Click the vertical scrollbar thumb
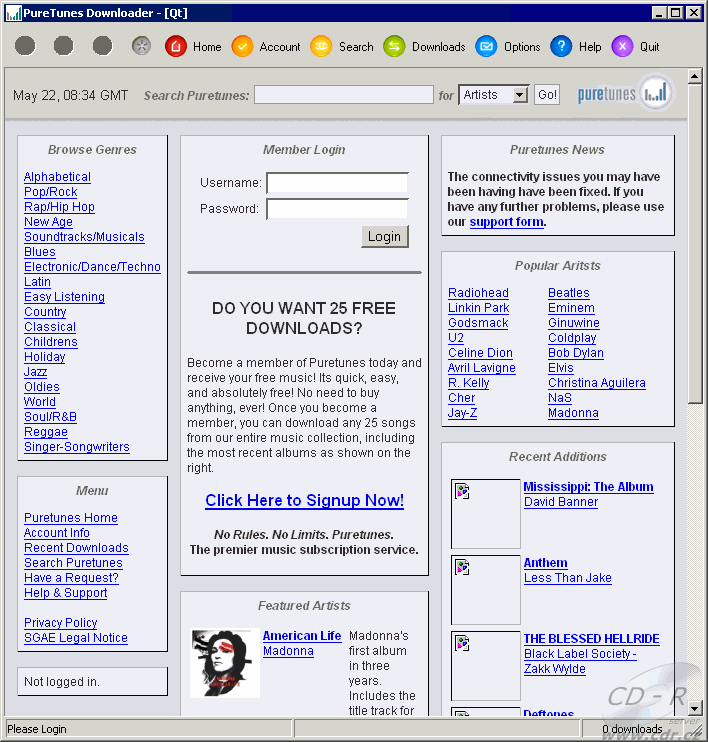708x742 pixels. (x=694, y=244)
